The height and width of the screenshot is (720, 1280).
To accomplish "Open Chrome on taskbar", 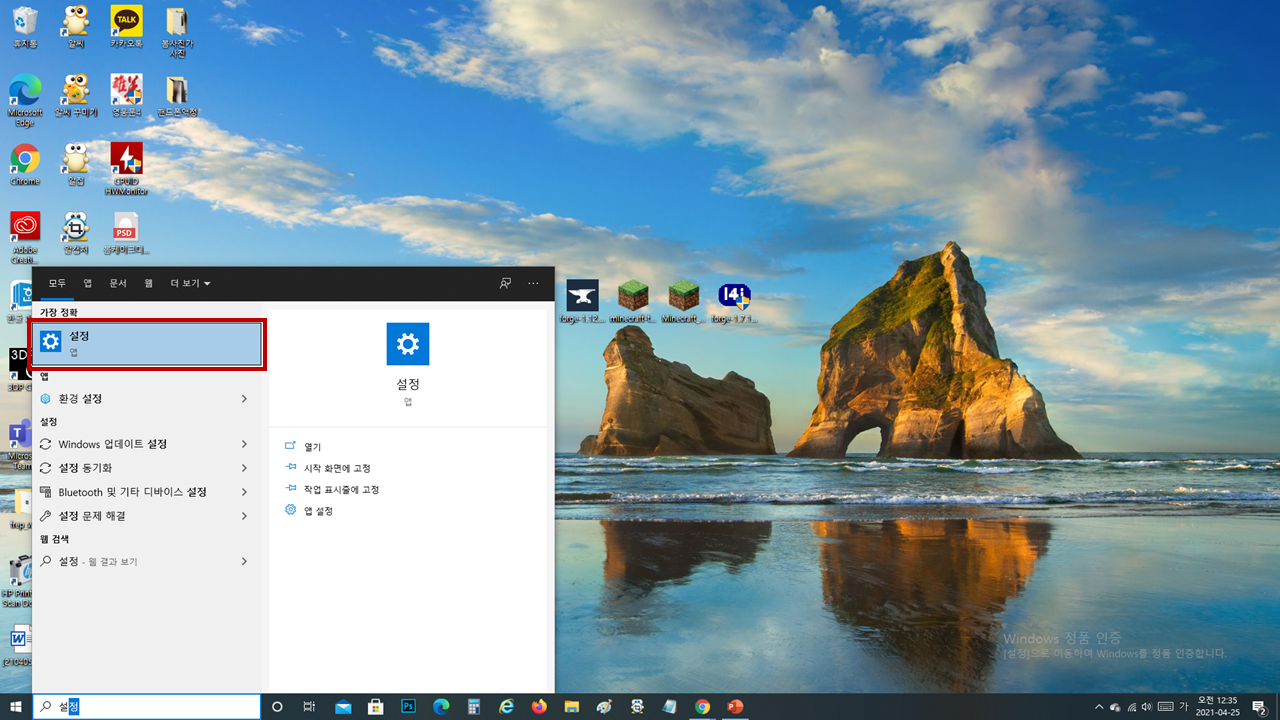I will tap(703, 707).
